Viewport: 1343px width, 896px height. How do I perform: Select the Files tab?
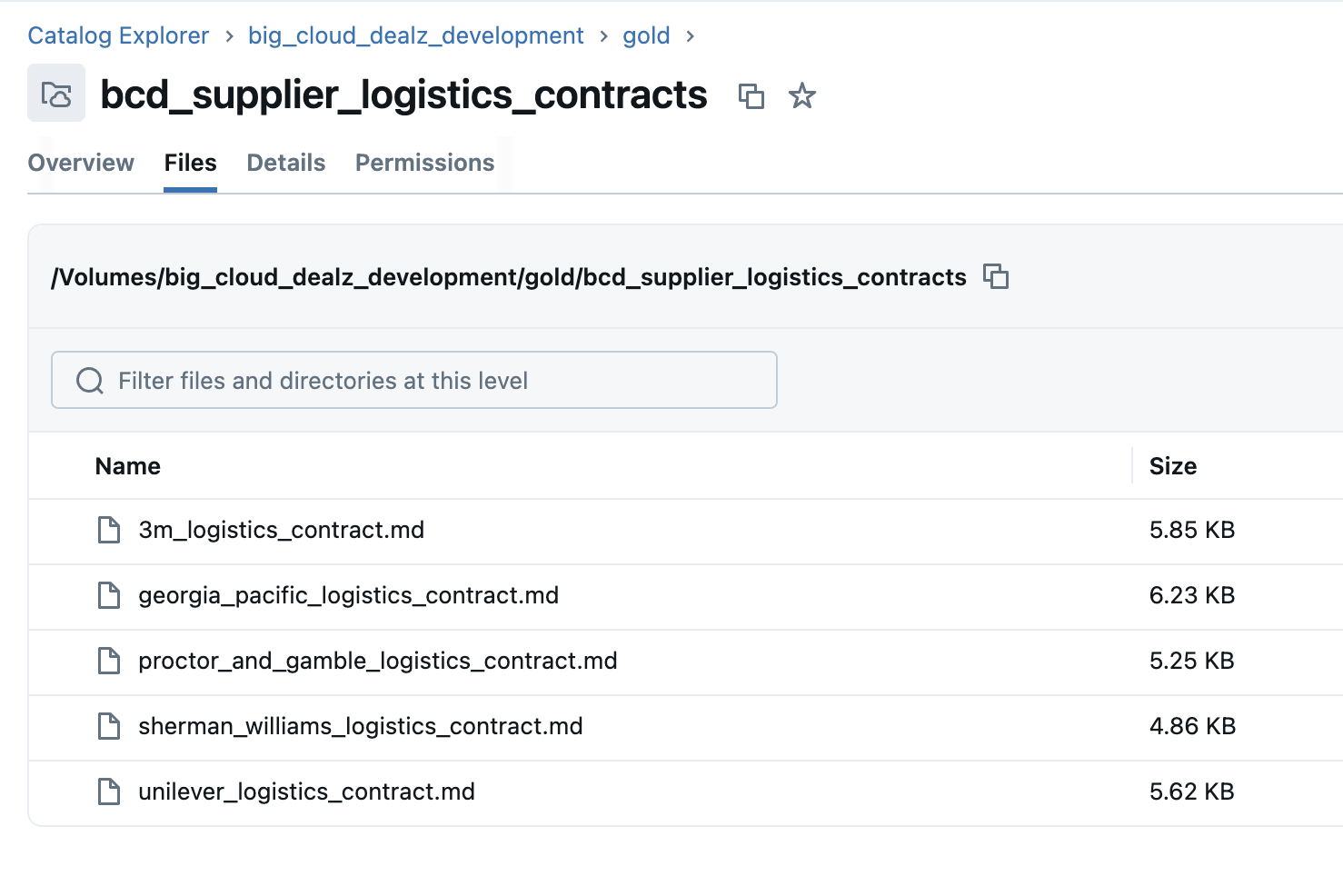pyautogui.click(x=190, y=163)
